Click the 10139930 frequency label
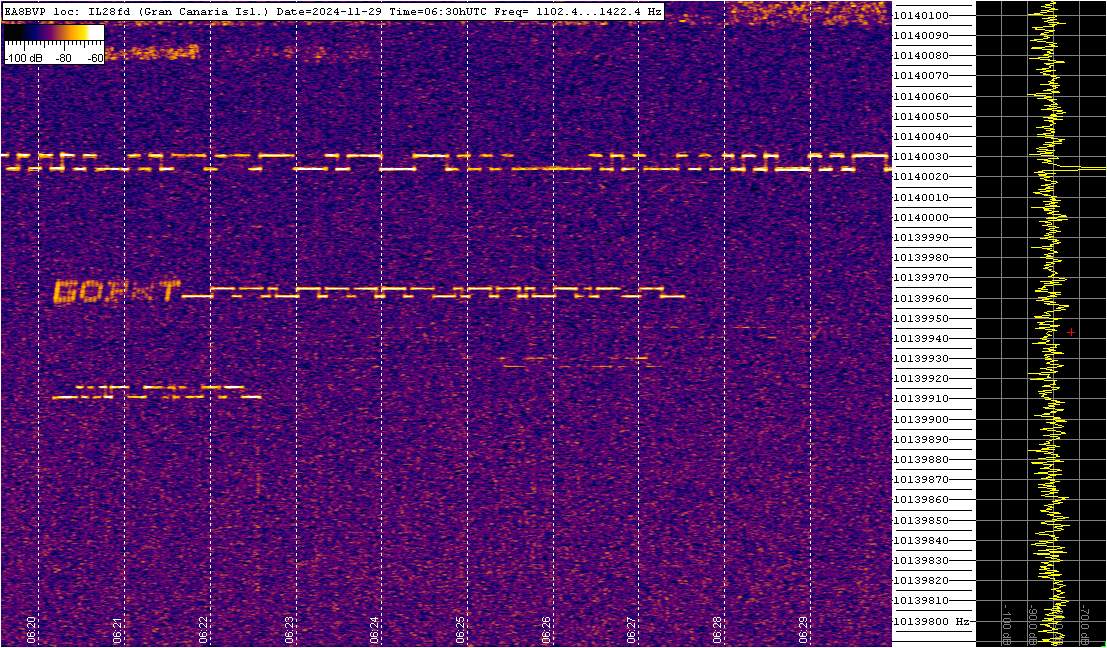The height and width of the screenshot is (648, 1107). (x=921, y=359)
